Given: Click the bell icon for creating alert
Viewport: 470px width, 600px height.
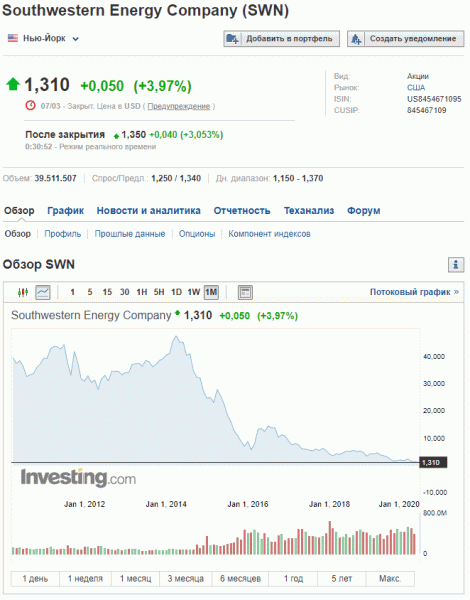Looking at the screenshot, I should click(356, 39).
